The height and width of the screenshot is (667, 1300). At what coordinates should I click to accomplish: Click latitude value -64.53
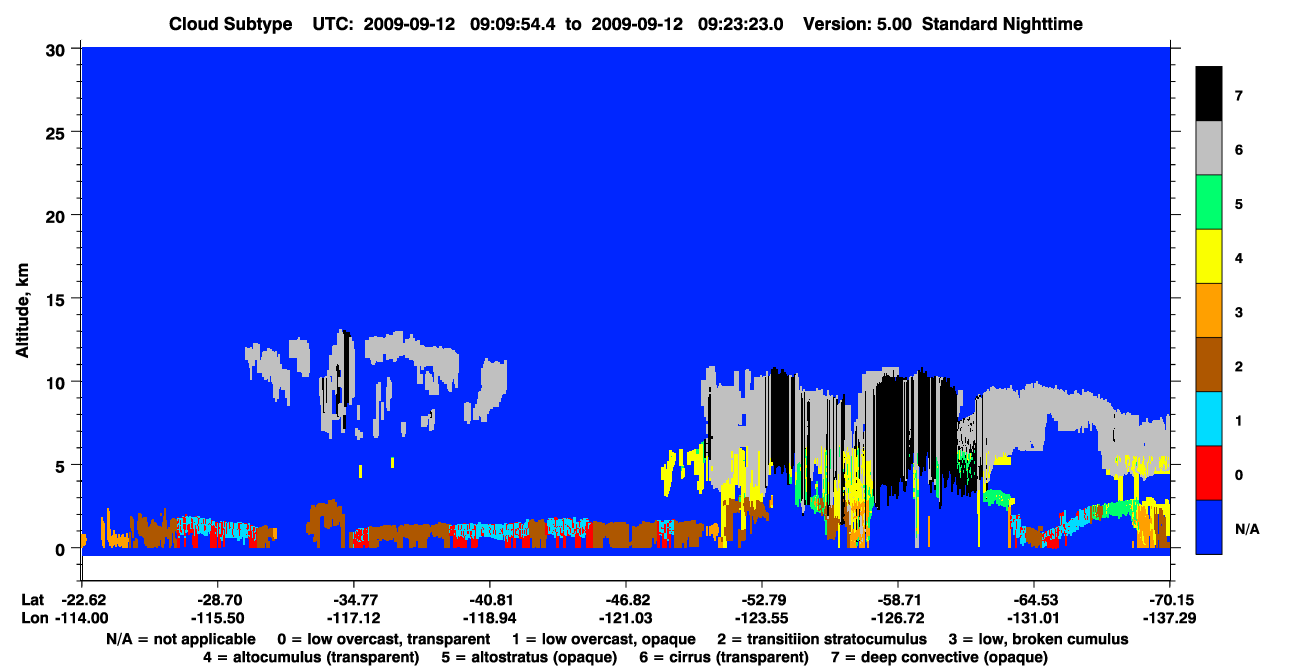click(1034, 599)
